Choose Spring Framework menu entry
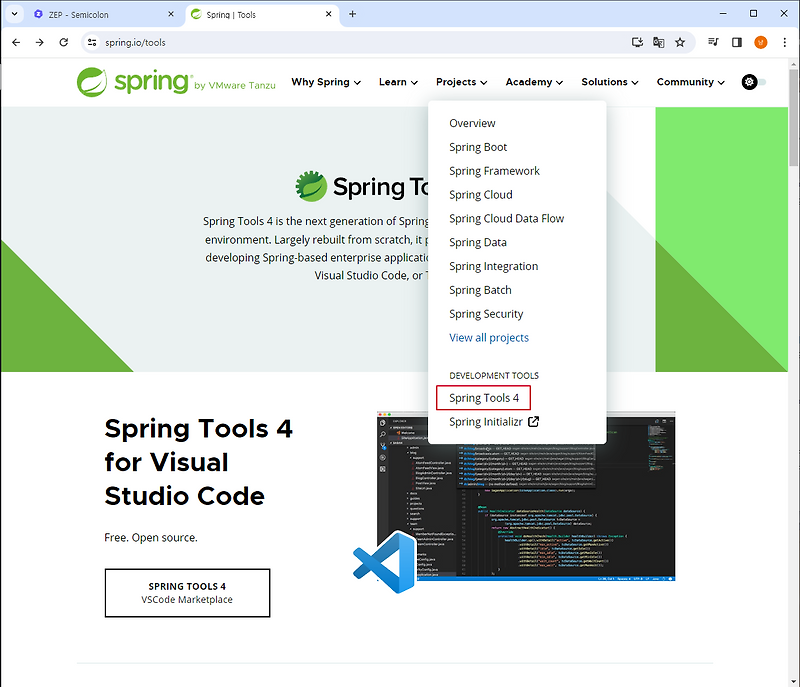The width and height of the screenshot is (800, 687). 494,171
